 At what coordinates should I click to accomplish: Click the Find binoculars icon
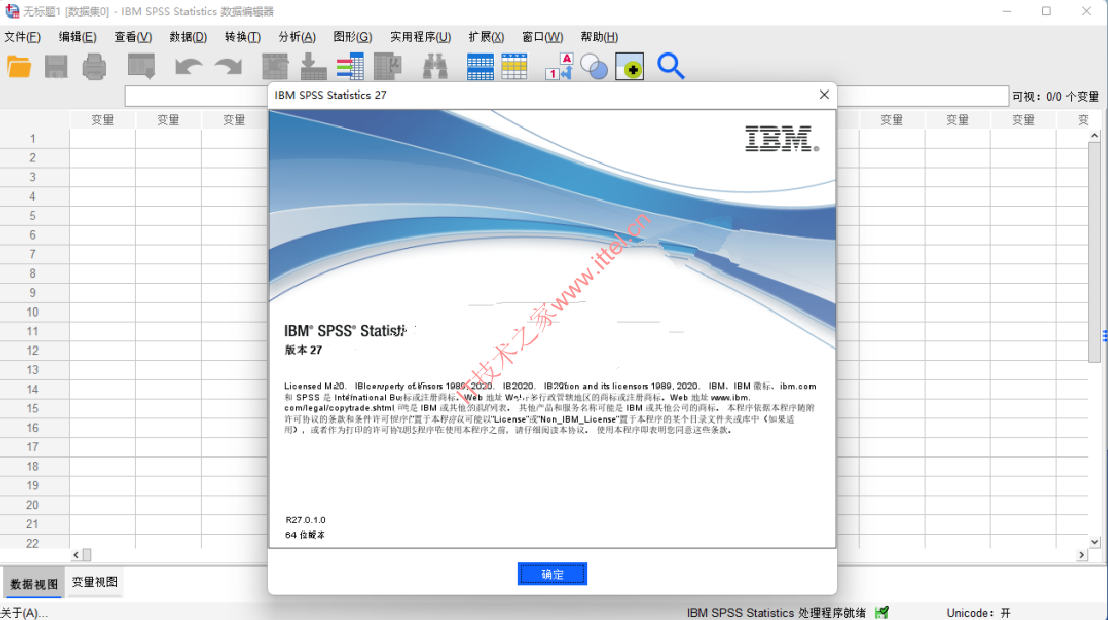click(x=435, y=66)
